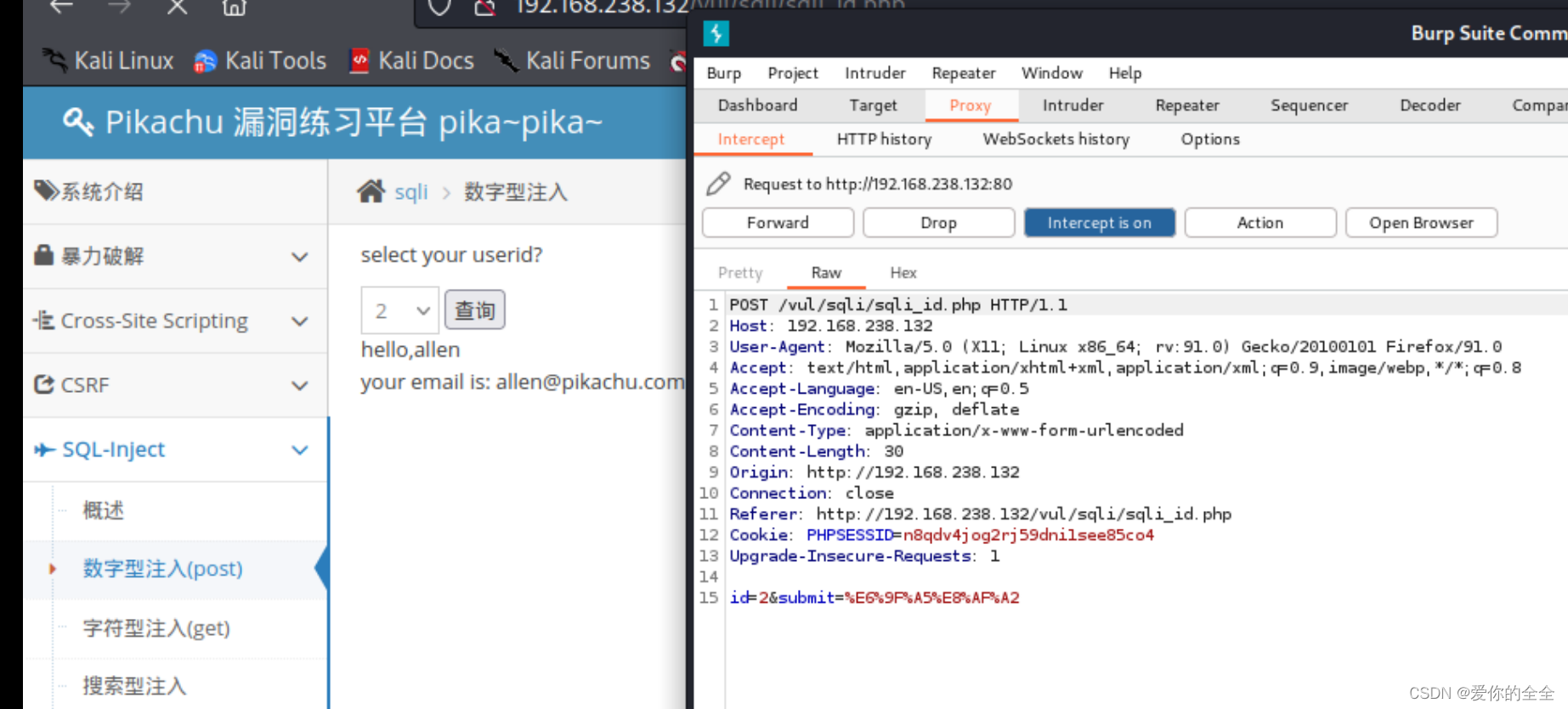Select the Raw view tab
The width and height of the screenshot is (1568, 709).
[826, 273]
